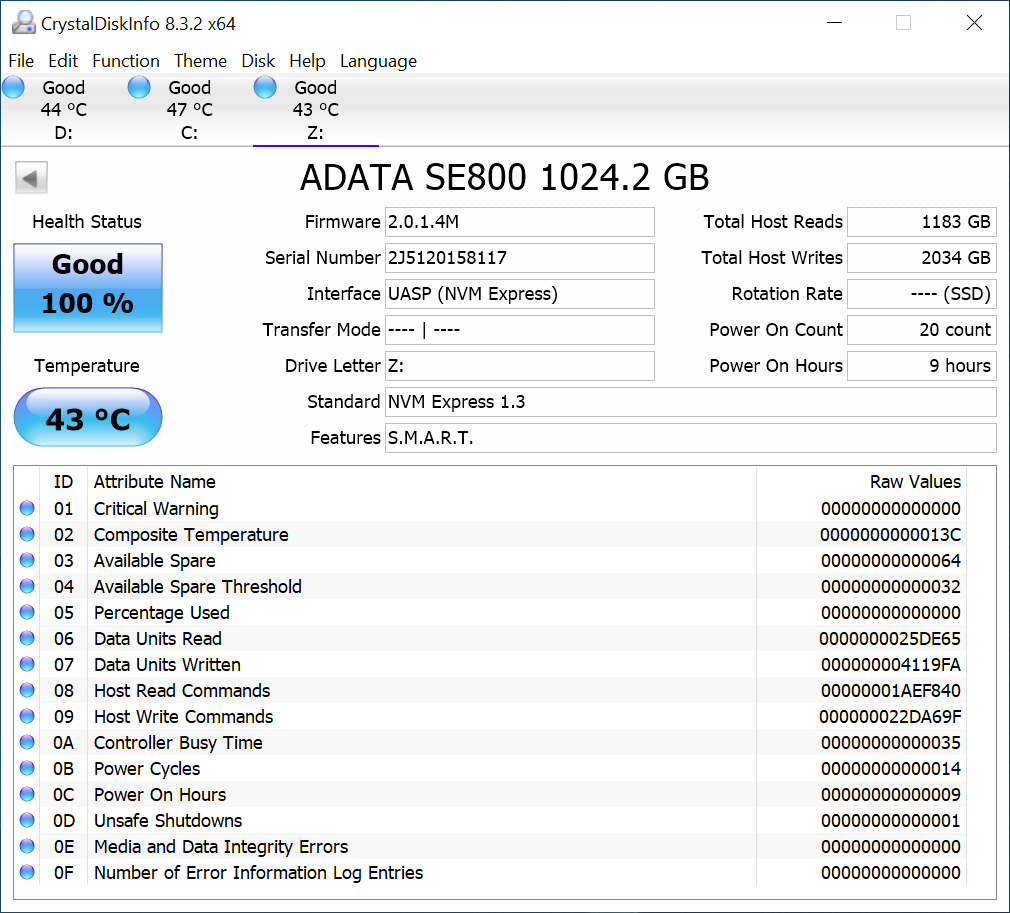1010x913 pixels.
Task: Click the Critical Warning status indicator
Action: (27, 509)
